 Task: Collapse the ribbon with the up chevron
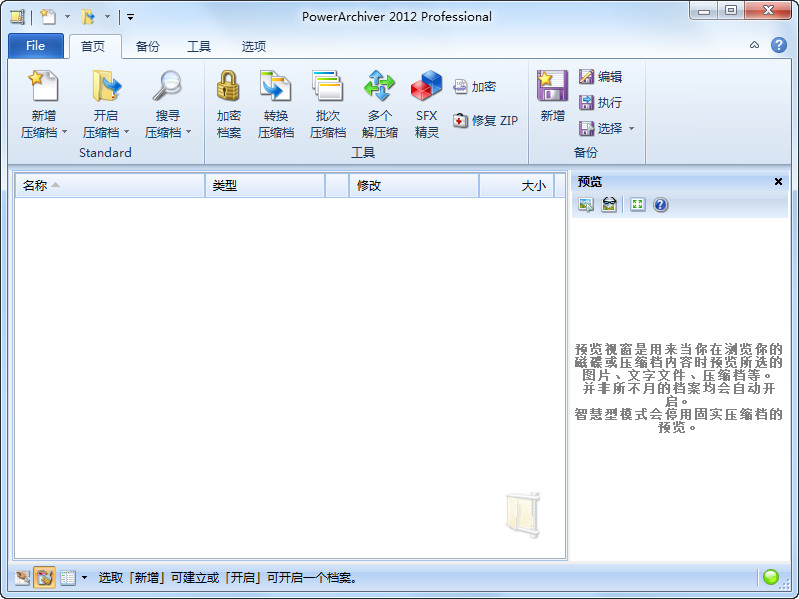coord(754,45)
